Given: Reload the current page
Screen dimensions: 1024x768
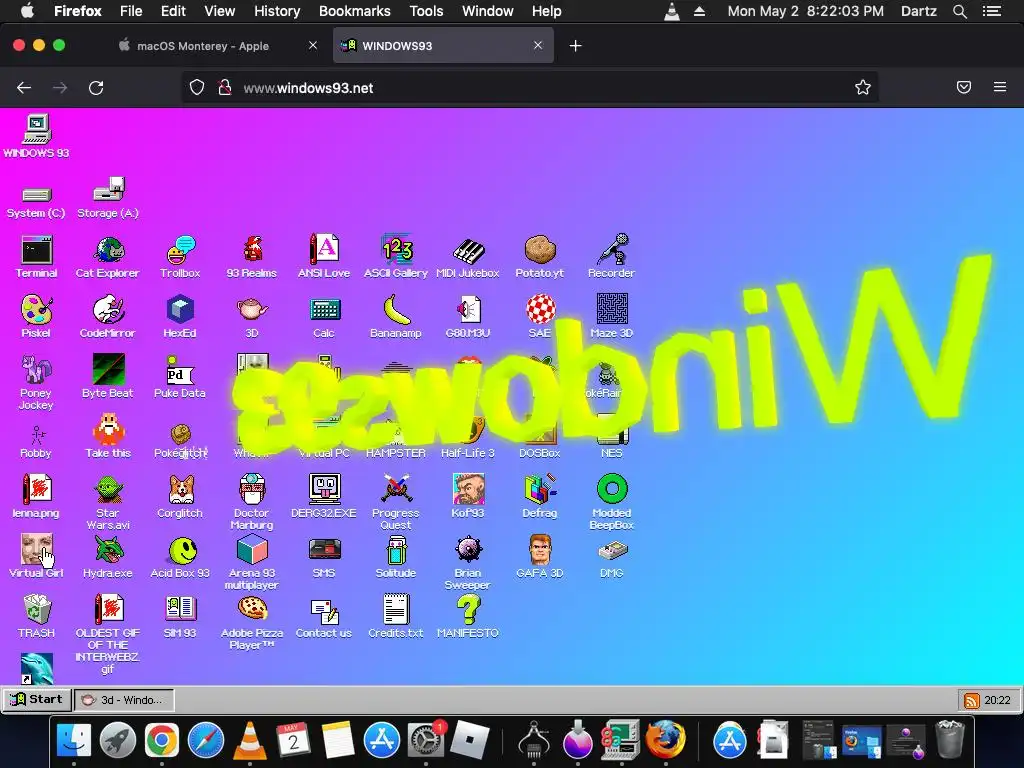Looking at the screenshot, I should (96, 88).
